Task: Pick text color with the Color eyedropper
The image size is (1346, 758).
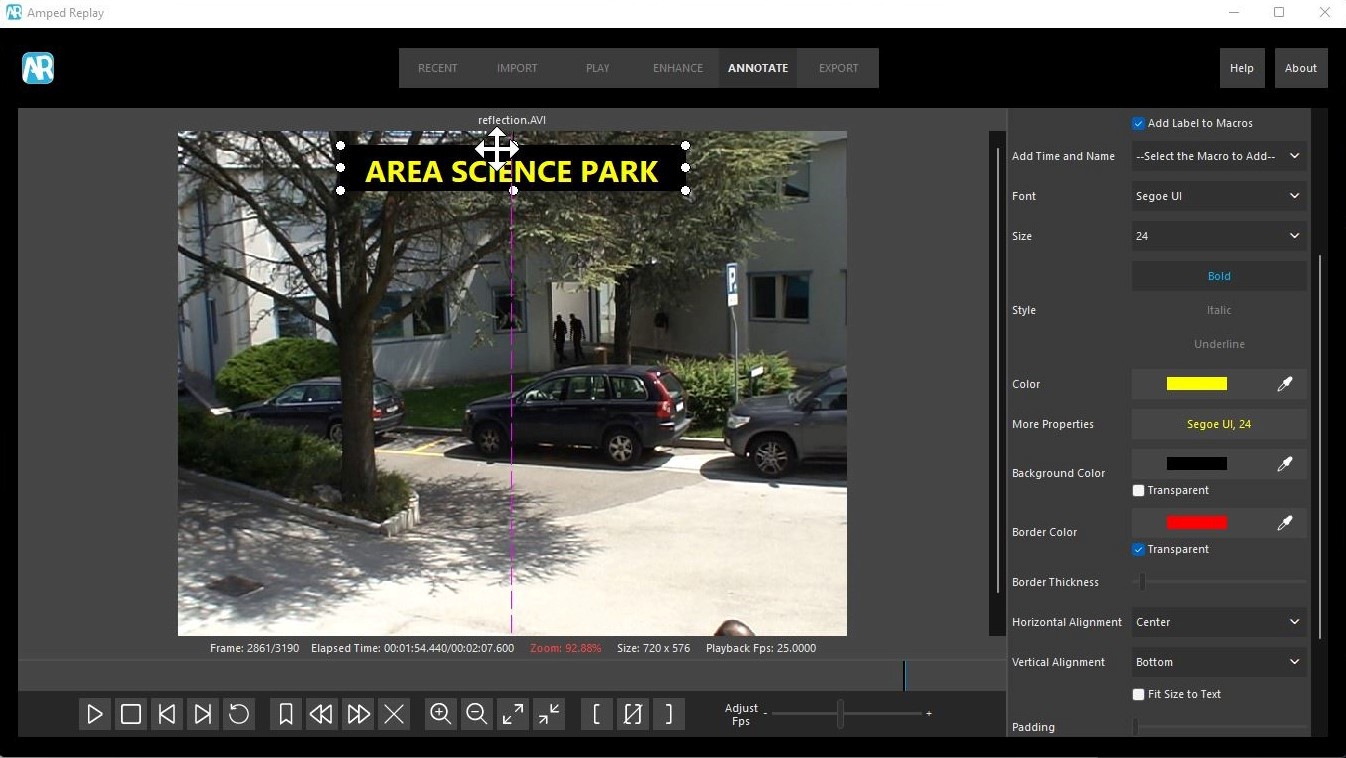Action: click(1285, 384)
